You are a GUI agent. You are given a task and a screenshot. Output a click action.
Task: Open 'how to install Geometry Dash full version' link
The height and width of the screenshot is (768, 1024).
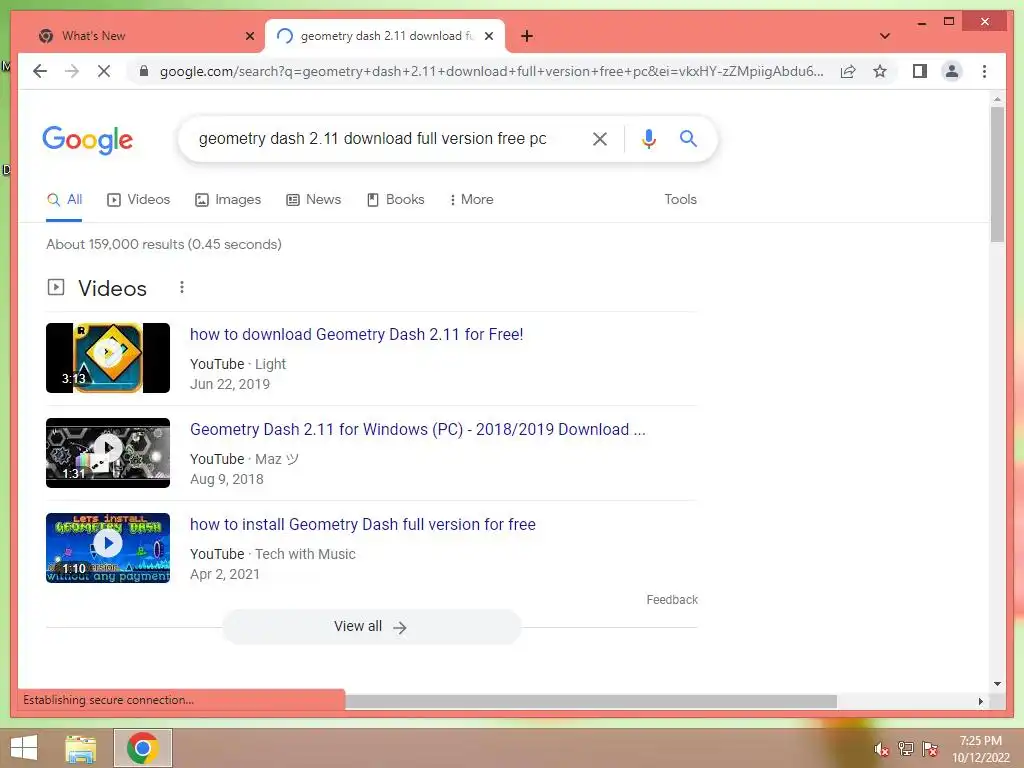point(363,524)
